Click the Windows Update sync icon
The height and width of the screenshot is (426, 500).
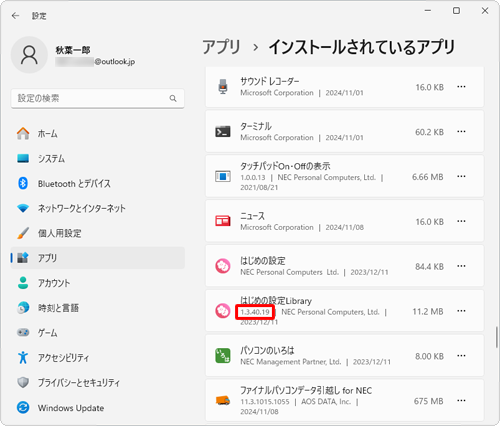pyautogui.click(x=23, y=407)
